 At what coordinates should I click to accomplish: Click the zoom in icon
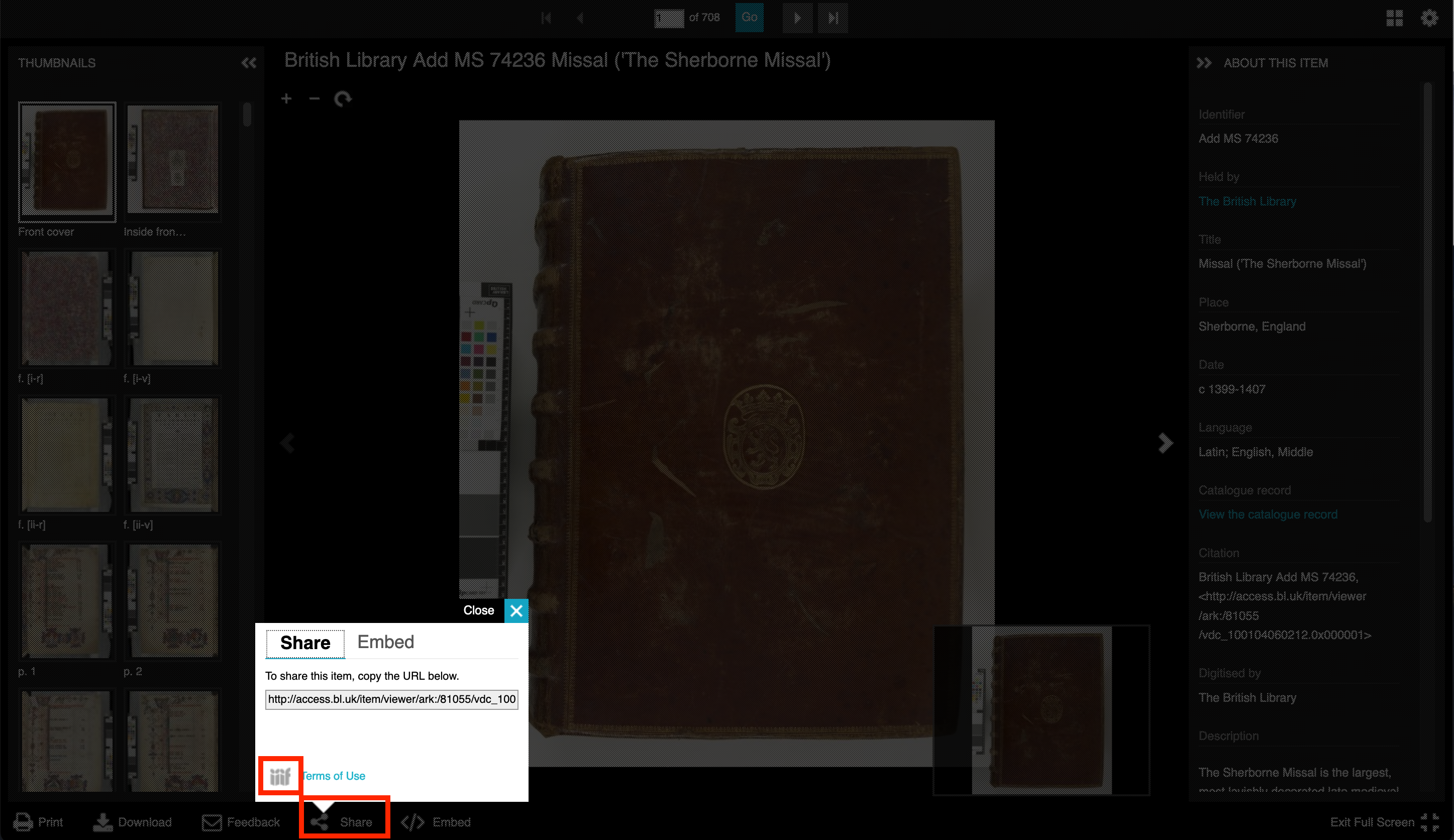[287, 98]
